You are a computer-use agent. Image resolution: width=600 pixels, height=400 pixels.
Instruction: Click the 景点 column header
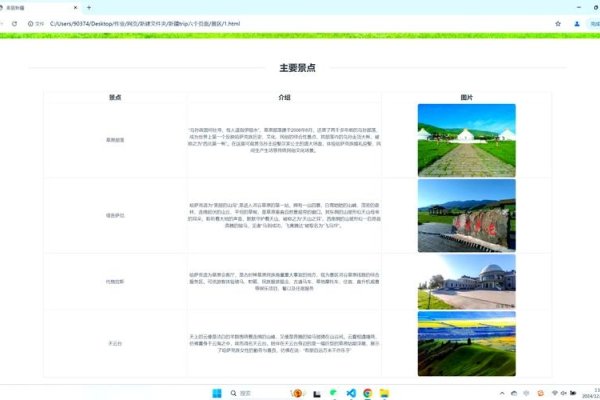(x=115, y=97)
